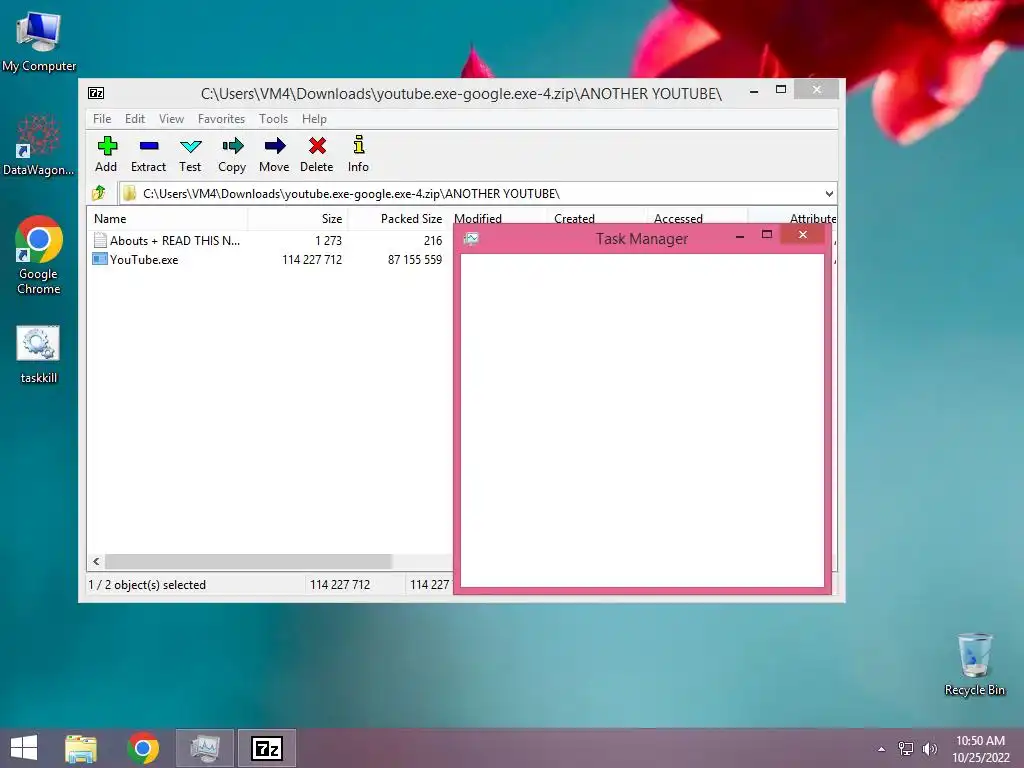Open the Favorites menu

point(221,119)
